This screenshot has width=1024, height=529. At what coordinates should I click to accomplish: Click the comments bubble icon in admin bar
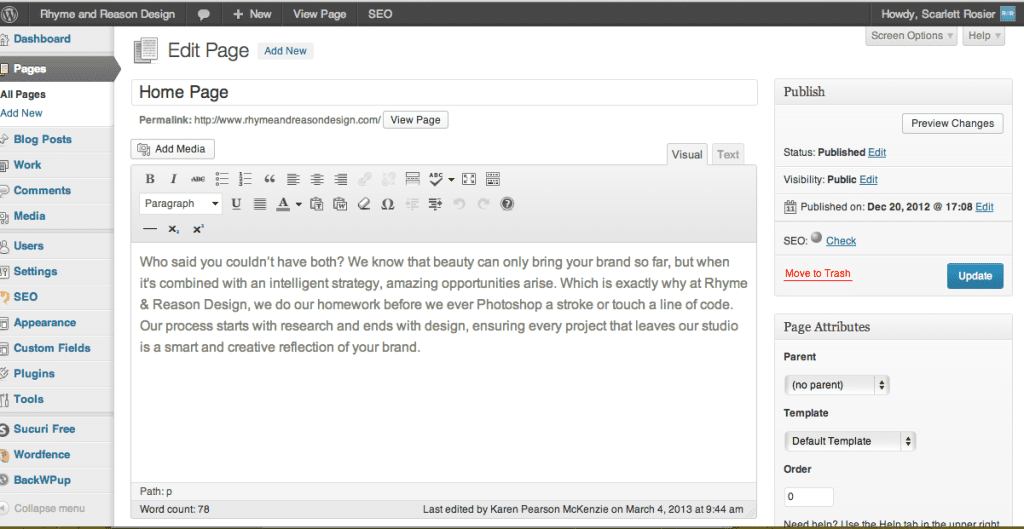[x=204, y=14]
